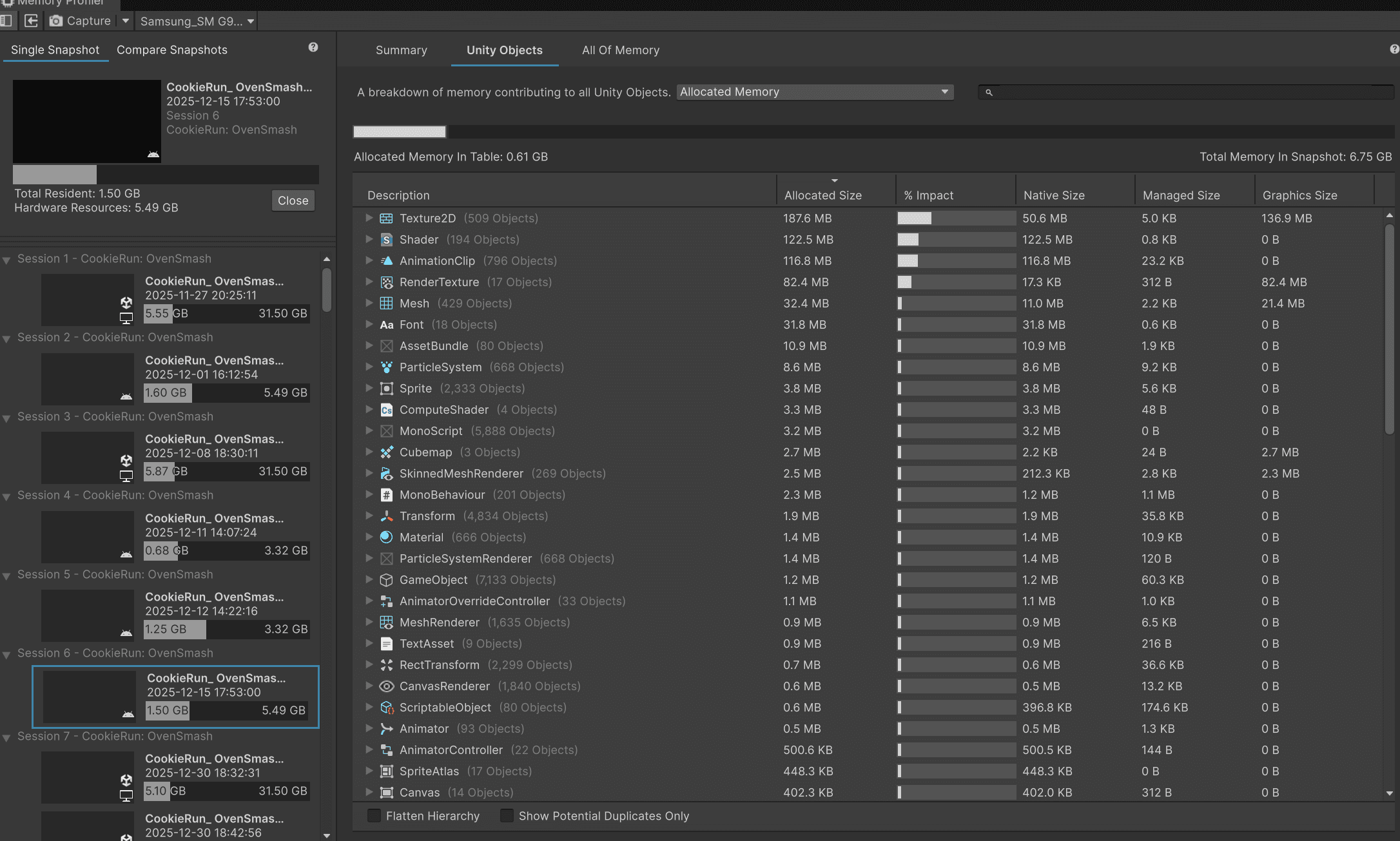Open help for the snapshot panel

(x=313, y=47)
